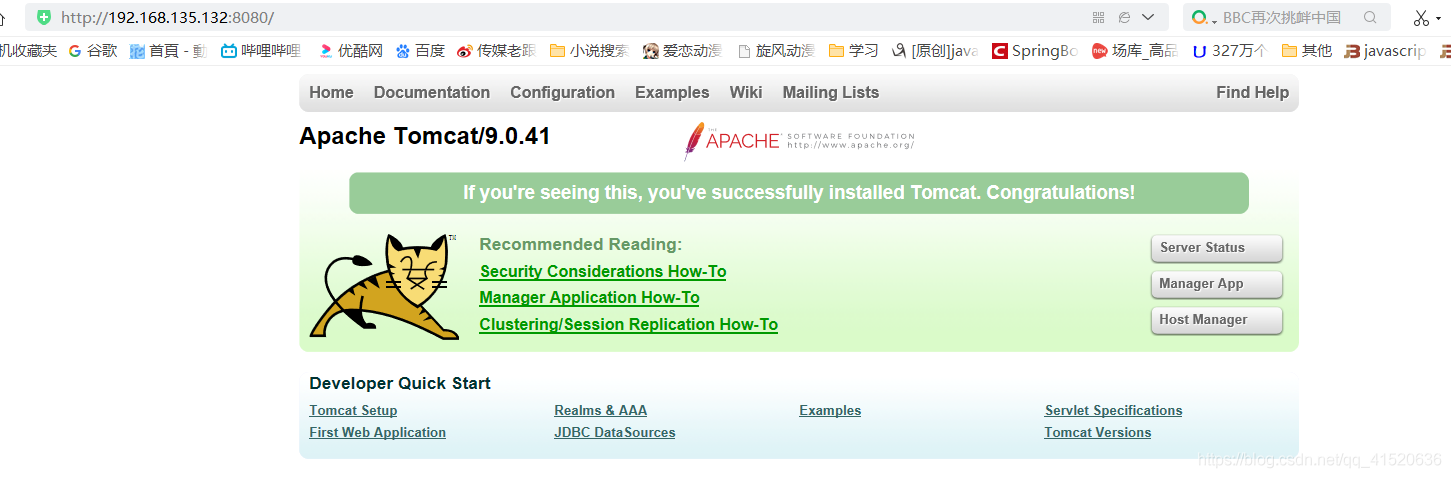Screen dimensions: 1451x478
Task: Click the Server Status button
Action: [x=1216, y=248]
